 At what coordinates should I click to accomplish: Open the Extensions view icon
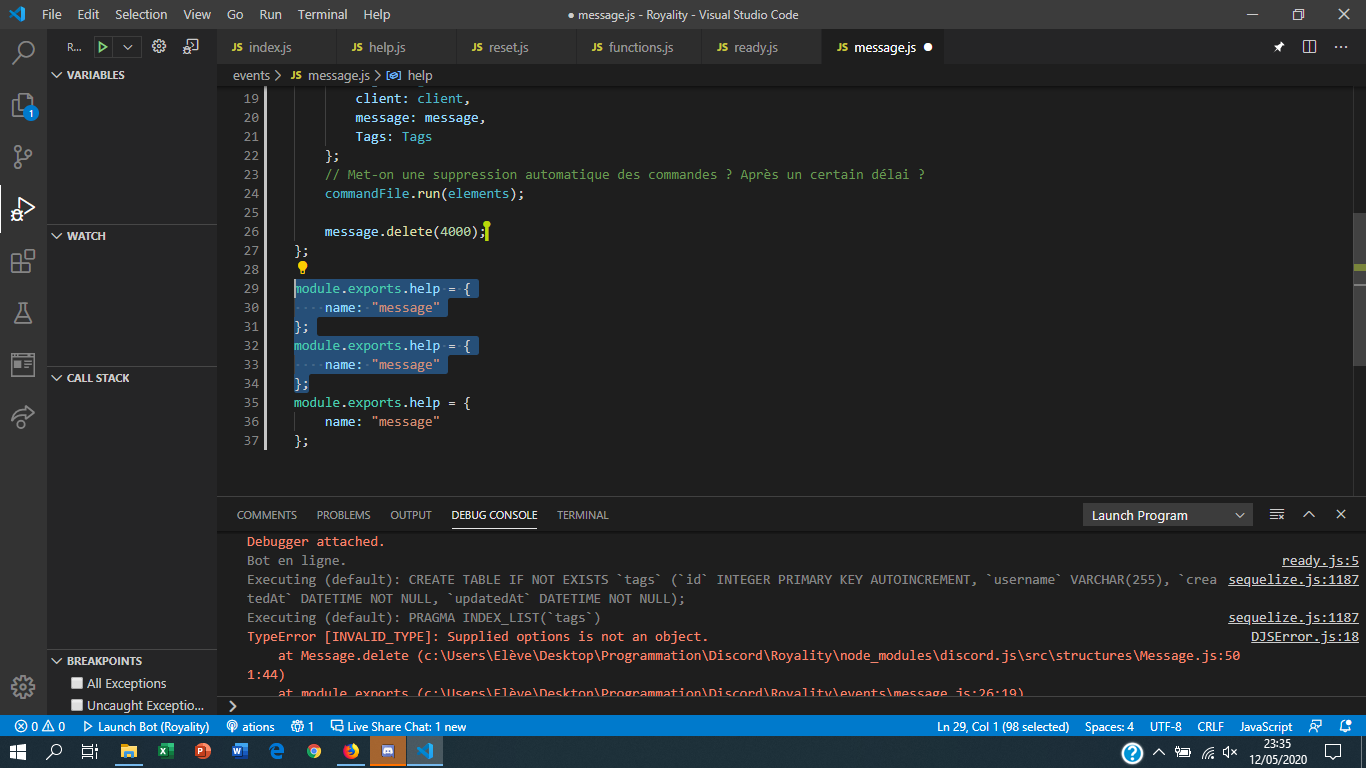tap(23, 262)
